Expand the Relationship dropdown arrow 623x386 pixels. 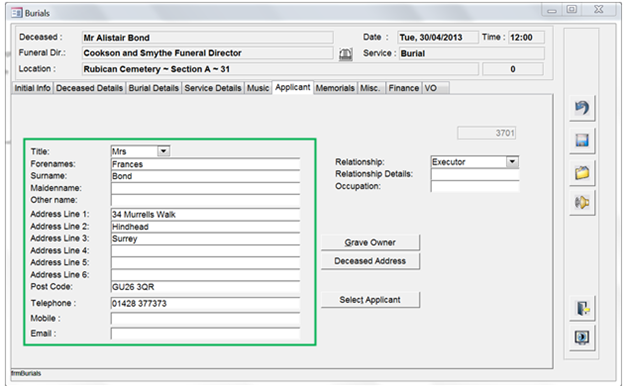click(512, 162)
